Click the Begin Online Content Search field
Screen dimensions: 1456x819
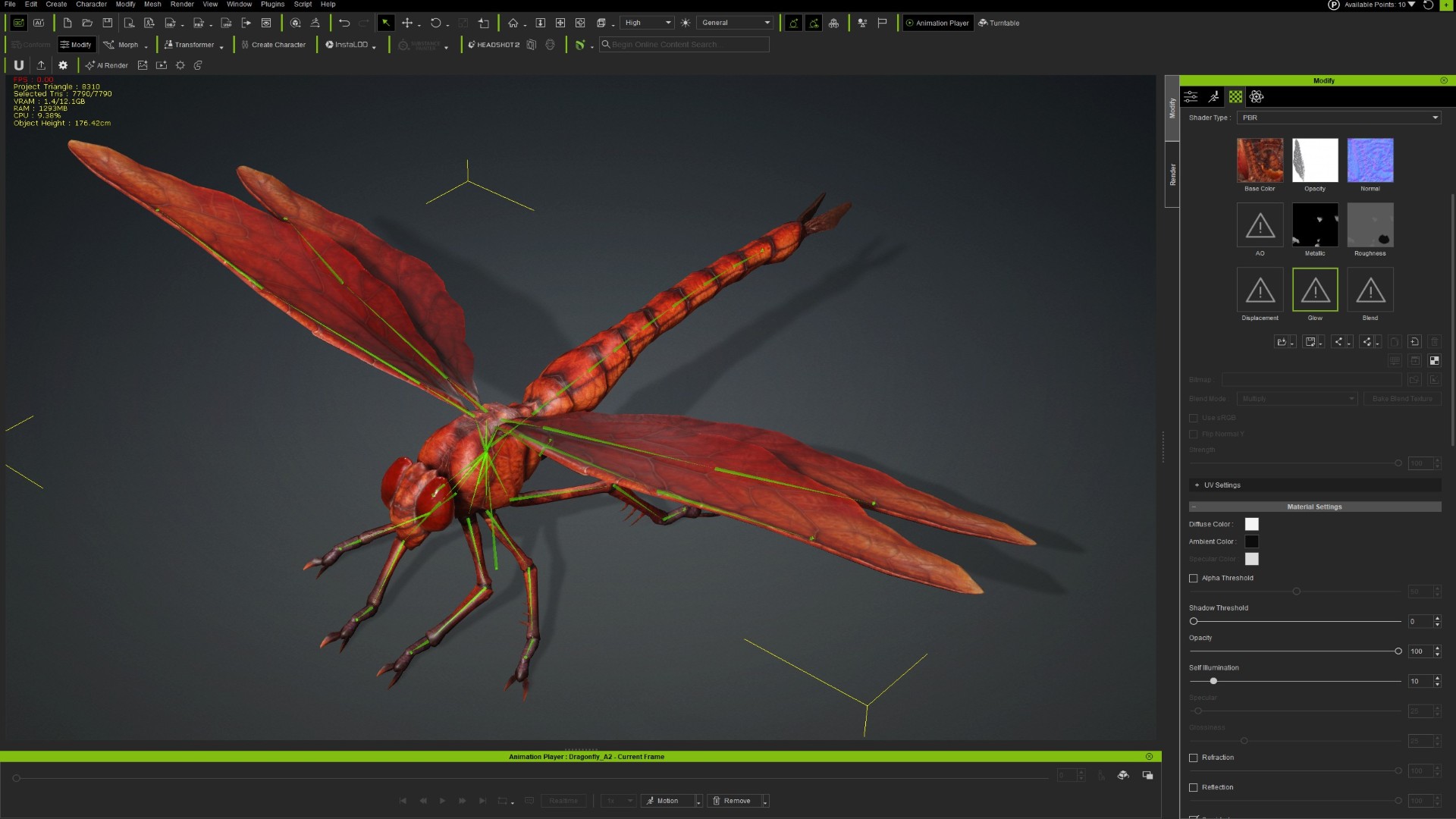(x=684, y=45)
